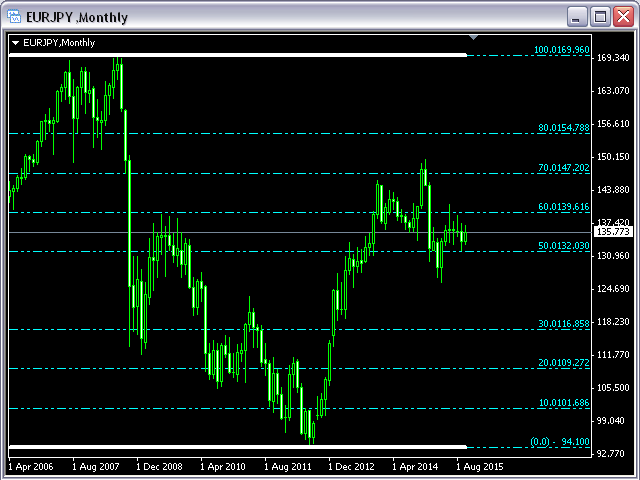This screenshot has width=640, height=480.
Task: Click the chart window icon in title bar
Action: [15, 17]
